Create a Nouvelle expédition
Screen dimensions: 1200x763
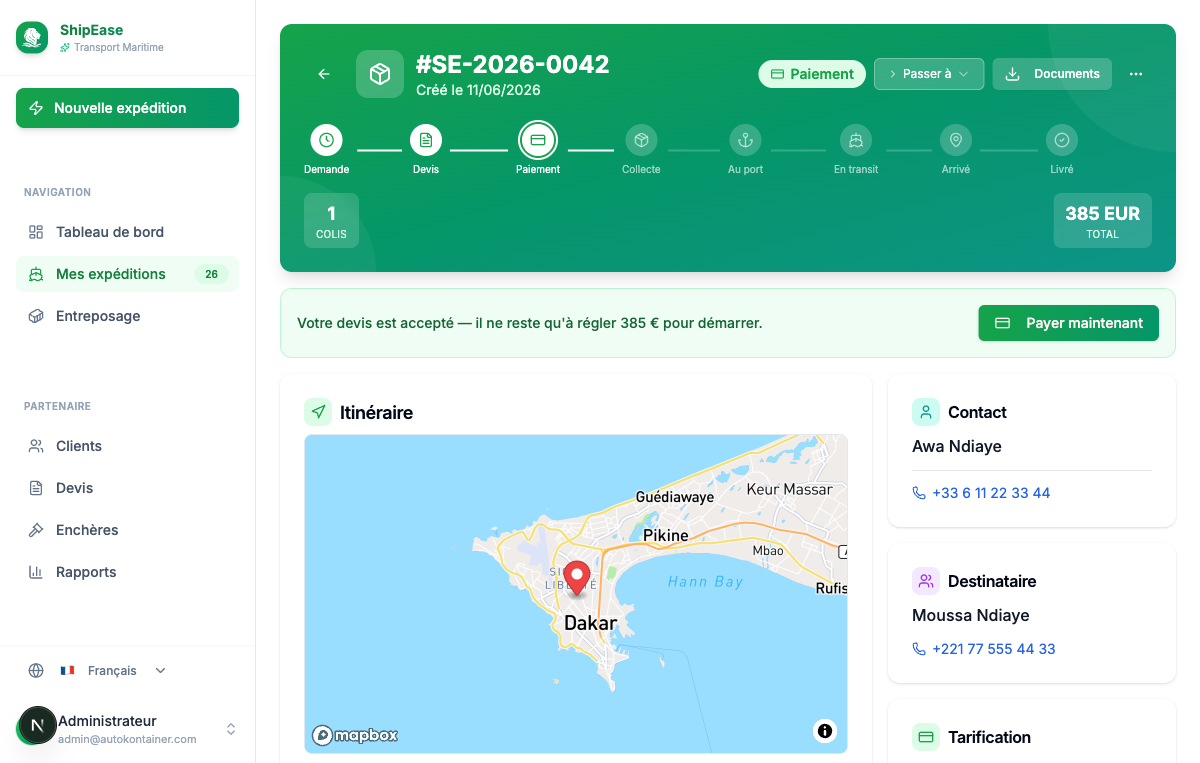click(127, 108)
